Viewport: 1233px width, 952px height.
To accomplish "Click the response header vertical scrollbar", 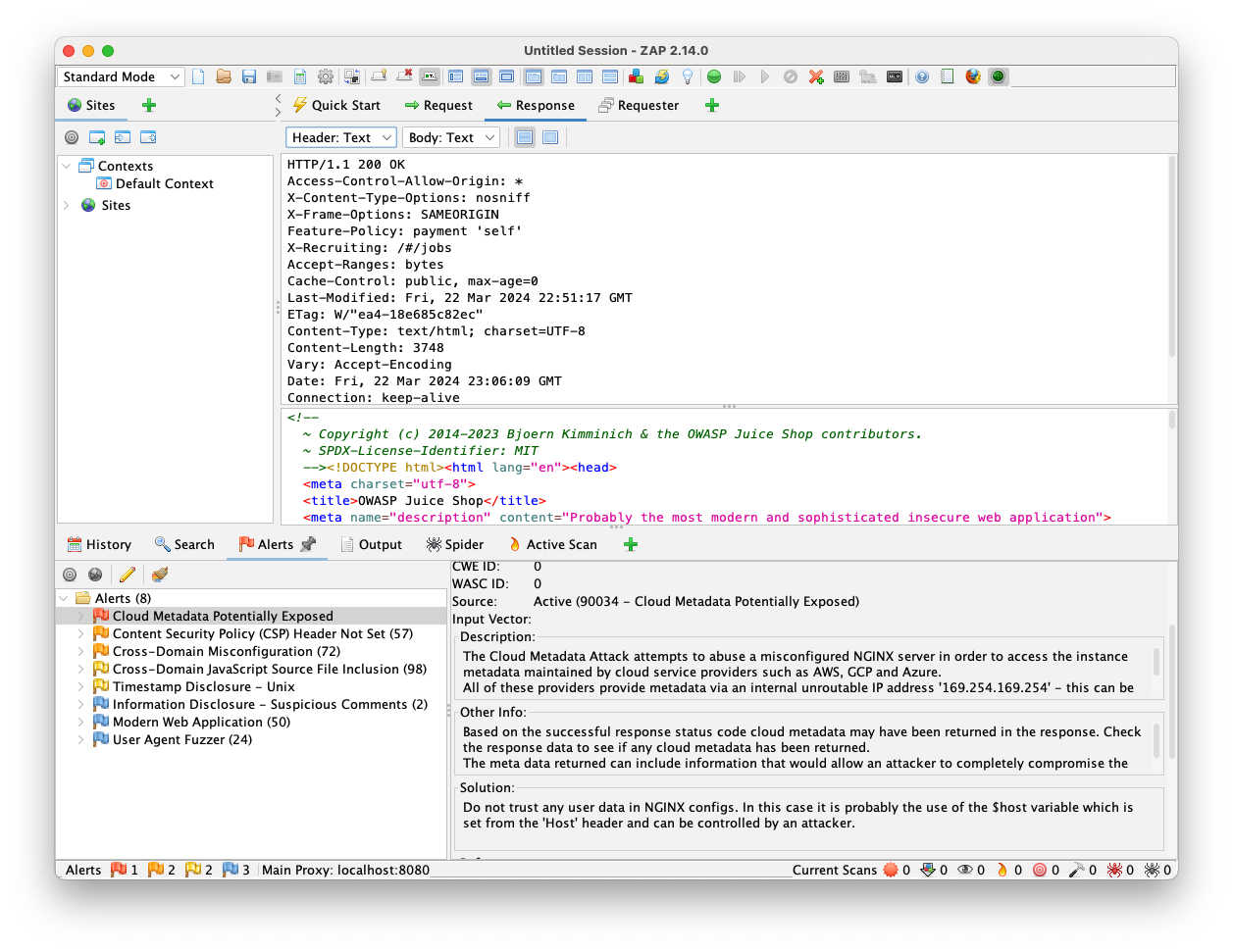I will 1172,255.
